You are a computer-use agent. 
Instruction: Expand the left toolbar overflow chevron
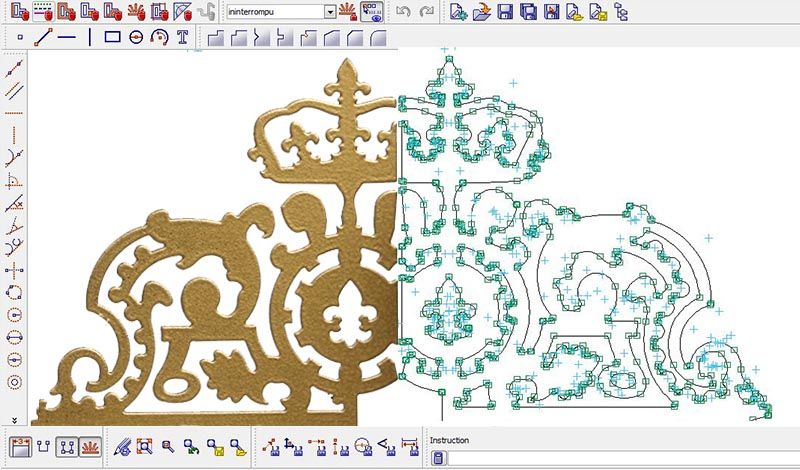(x=14, y=419)
